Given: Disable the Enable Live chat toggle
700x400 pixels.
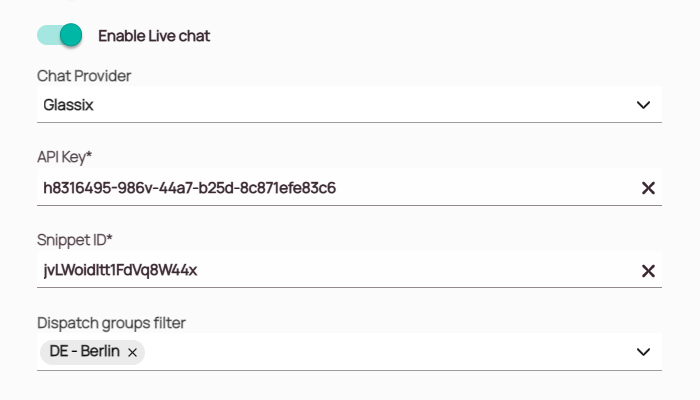Looking at the screenshot, I should (59, 36).
